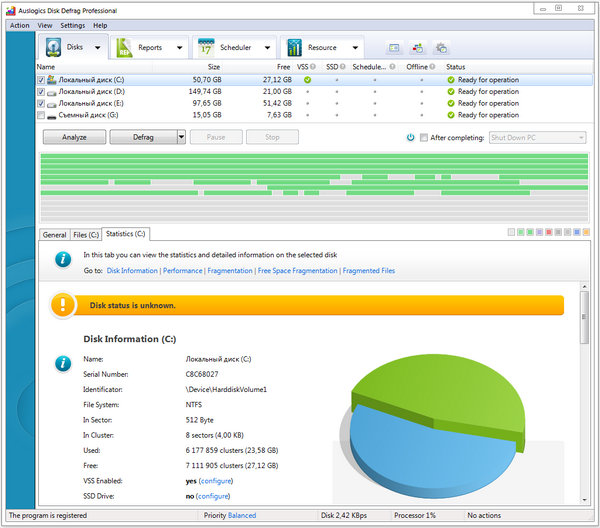Switch to the Files (C:) tab
This screenshot has height=528, width=600.
[x=85, y=235]
